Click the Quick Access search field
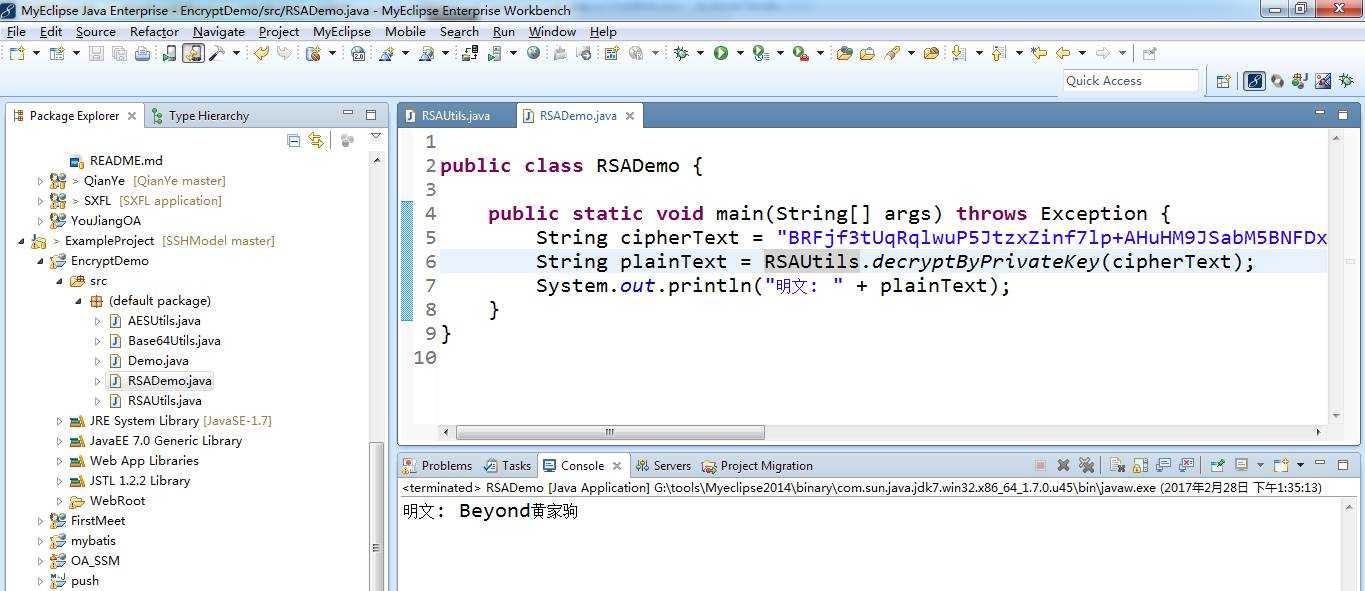1365x591 pixels. (x=1131, y=81)
